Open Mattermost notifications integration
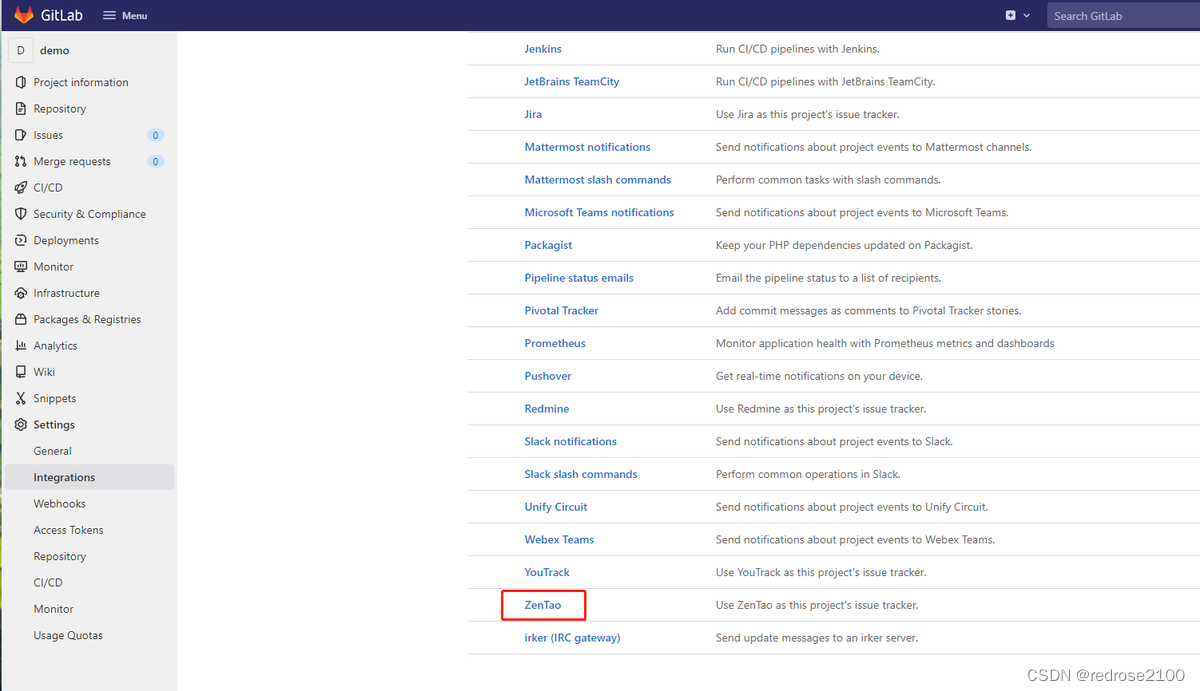 pyautogui.click(x=587, y=147)
